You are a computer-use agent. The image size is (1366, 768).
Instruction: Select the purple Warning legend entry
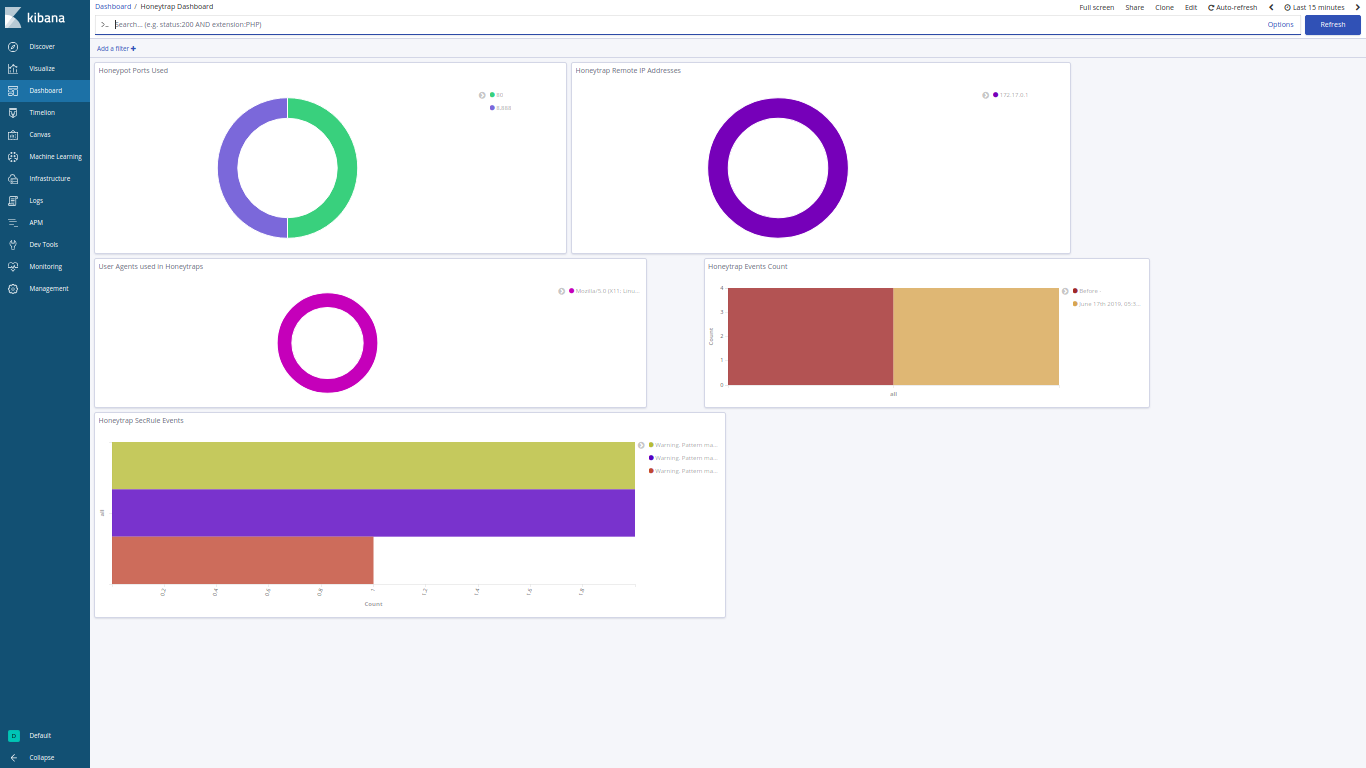[x=683, y=457]
